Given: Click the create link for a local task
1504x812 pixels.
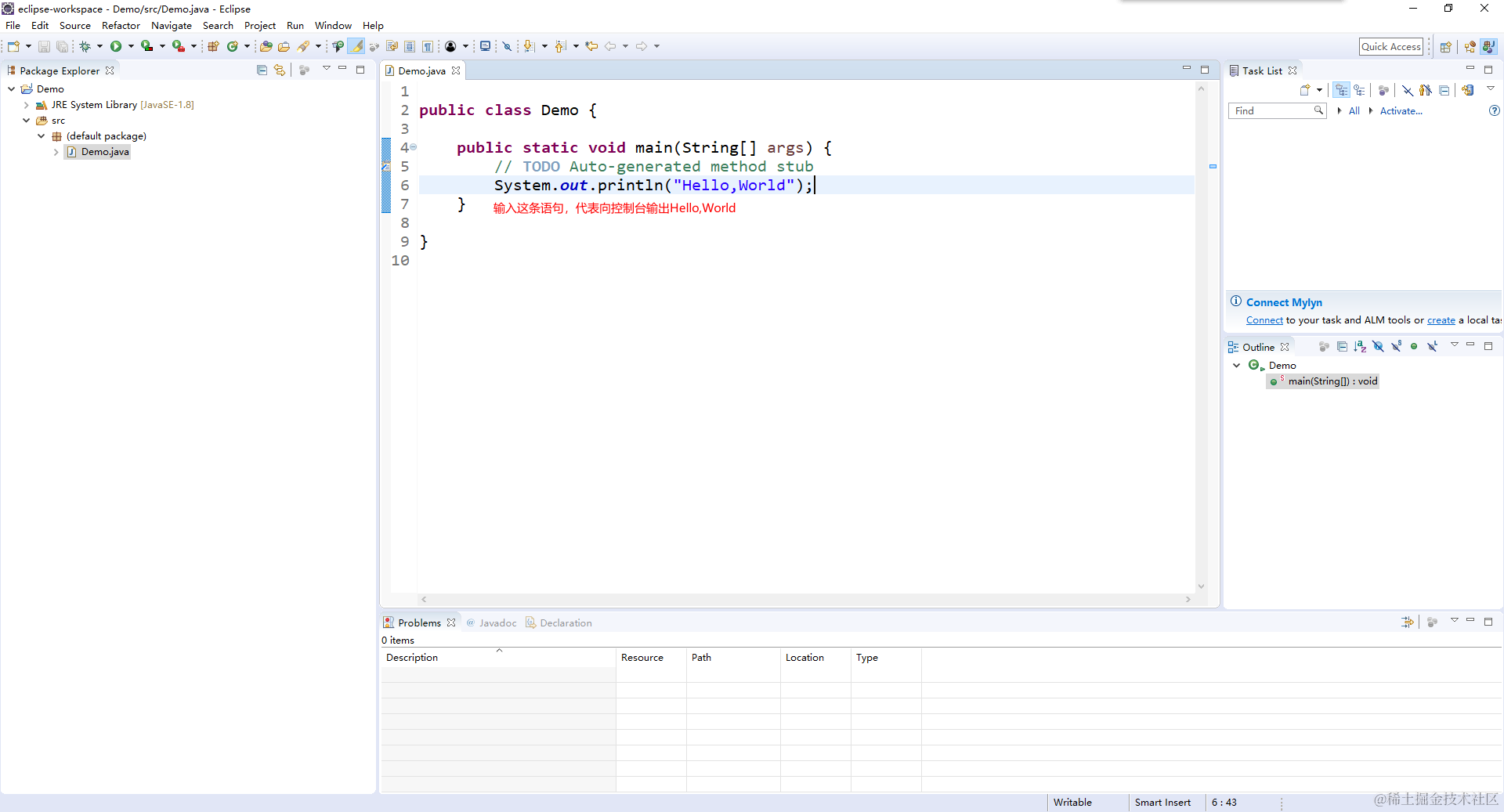Looking at the screenshot, I should tap(1441, 319).
